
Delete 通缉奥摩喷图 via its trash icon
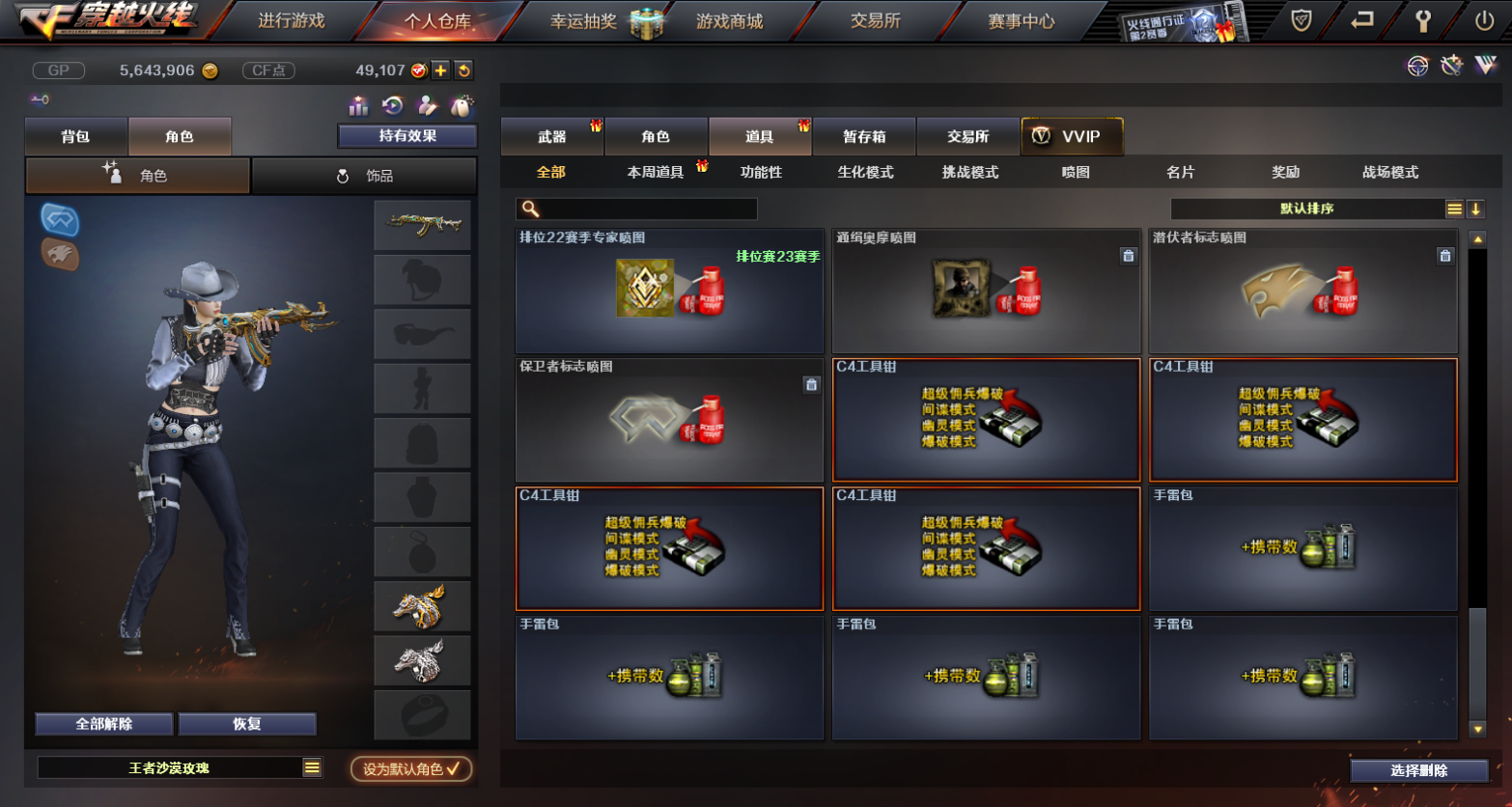coord(1128,256)
